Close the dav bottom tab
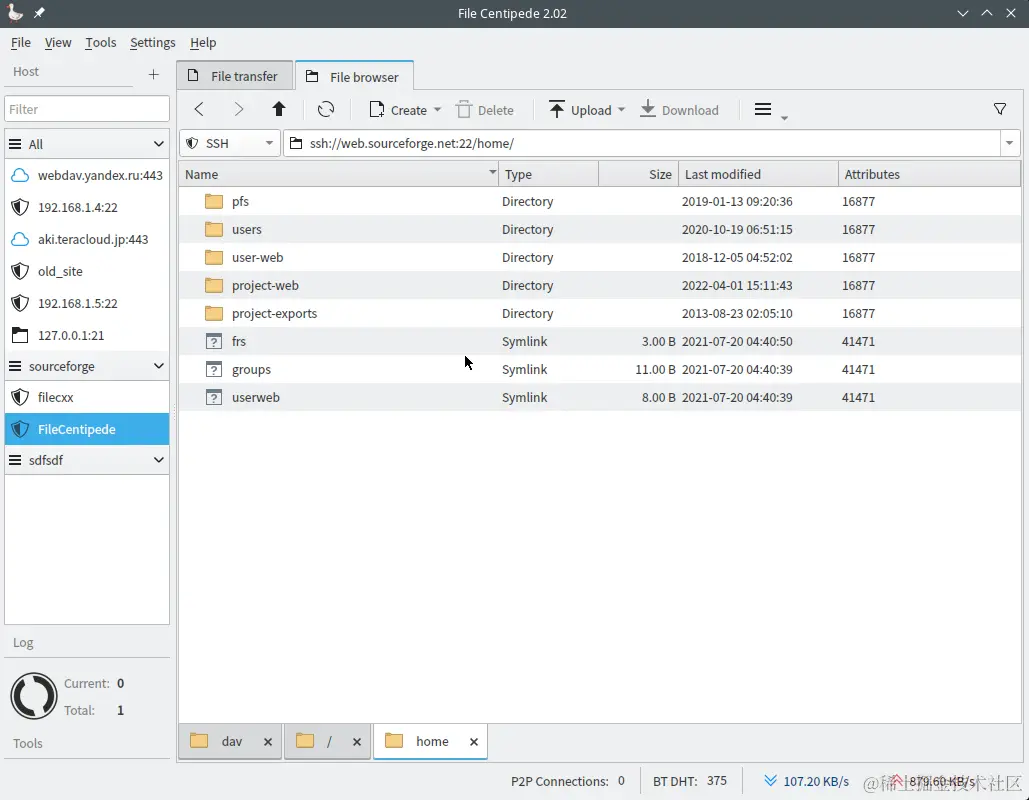The image size is (1029, 800). pyautogui.click(x=268, y=742)
